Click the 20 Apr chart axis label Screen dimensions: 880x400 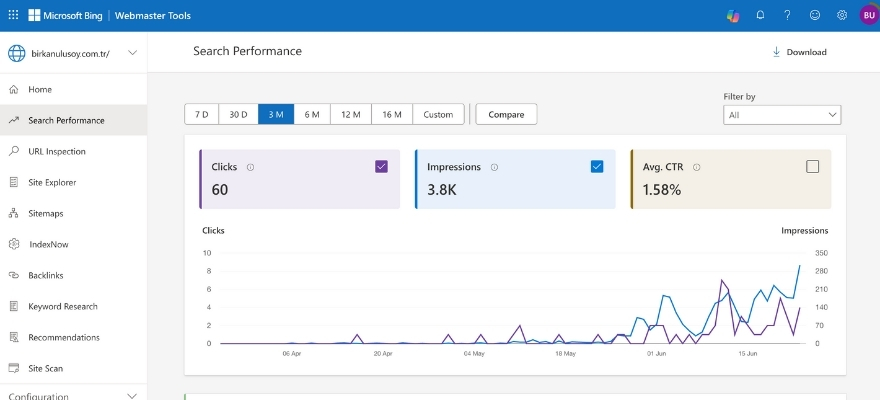383,354
